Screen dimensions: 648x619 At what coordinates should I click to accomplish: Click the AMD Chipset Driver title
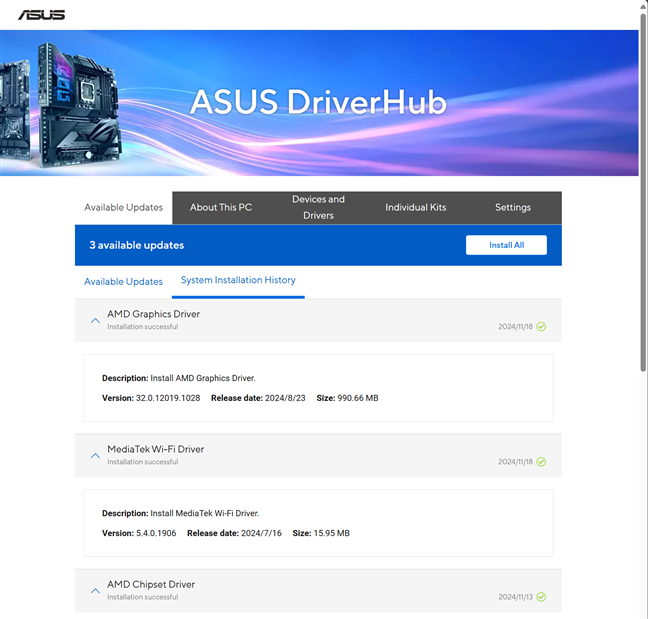(x=151, y=584)
